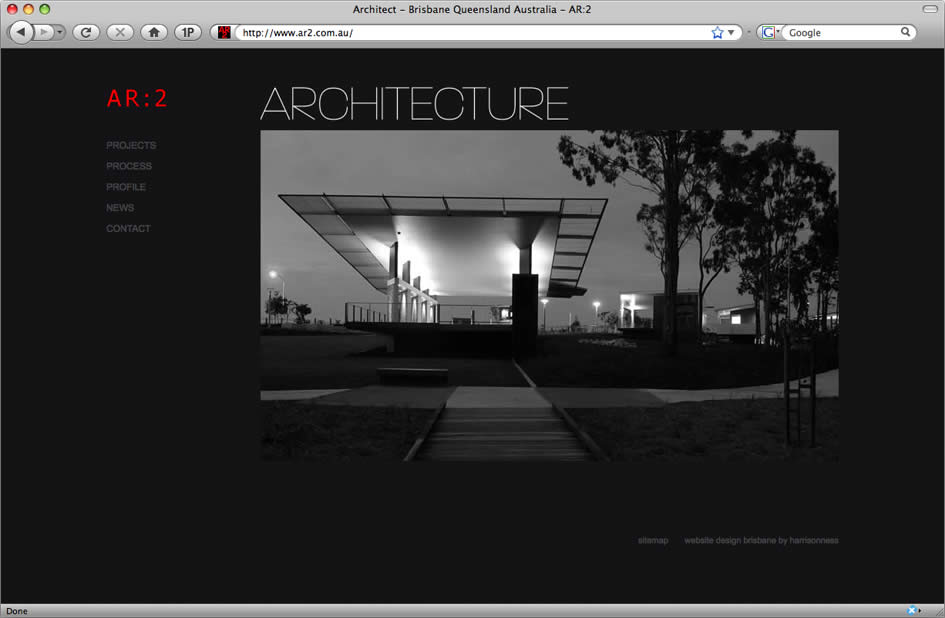Click the green zoom window button
The width and height of the screenshot is (945, 618).
45,9
